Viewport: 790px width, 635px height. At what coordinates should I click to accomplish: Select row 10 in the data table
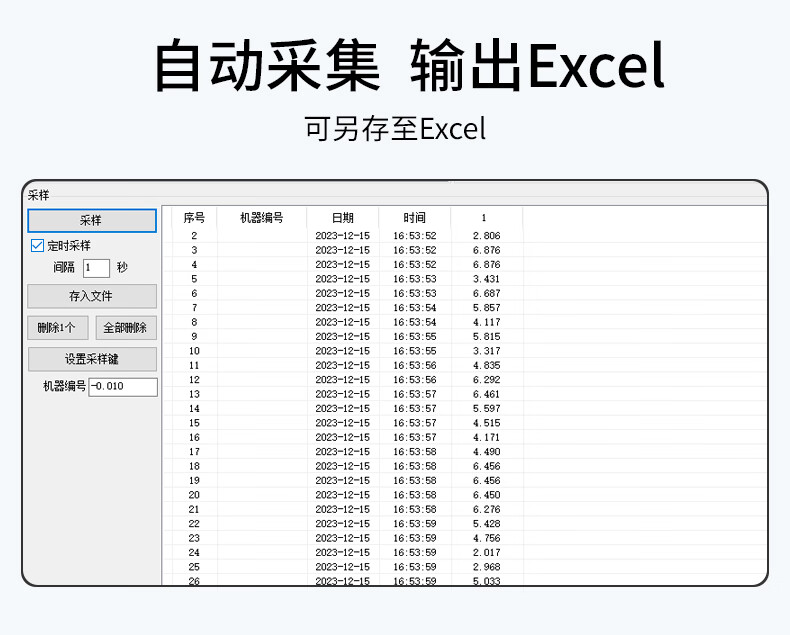click(x=194, y=351)
